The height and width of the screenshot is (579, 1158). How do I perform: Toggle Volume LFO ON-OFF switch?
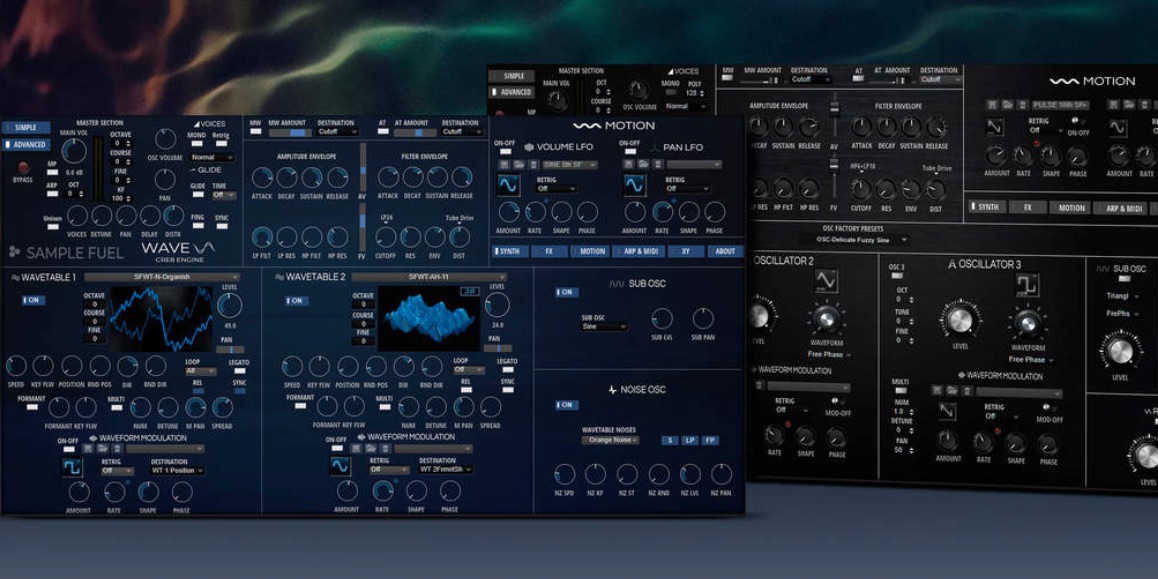tap(504, 153)
